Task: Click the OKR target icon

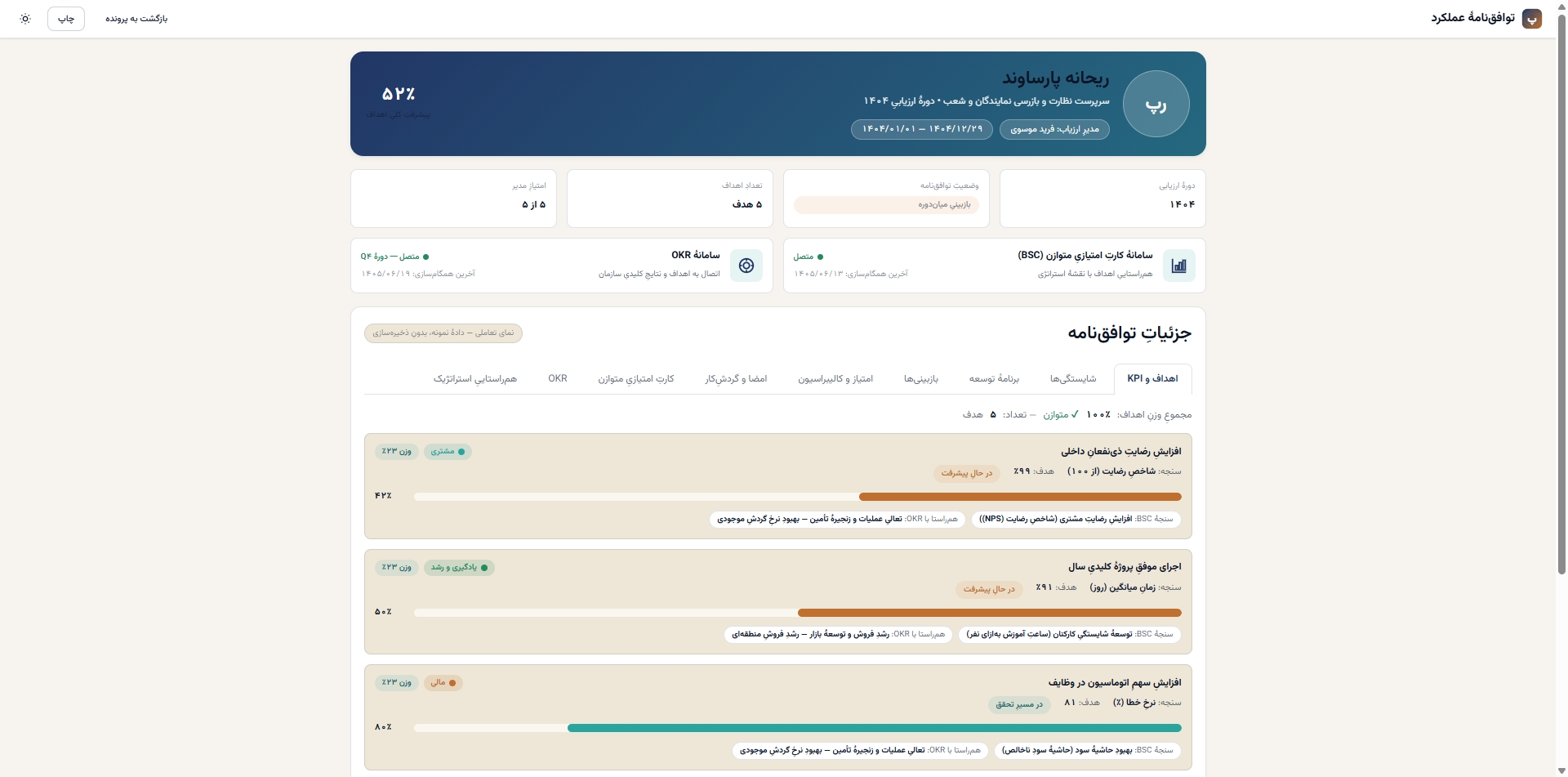Action: (x=746, y=266)
